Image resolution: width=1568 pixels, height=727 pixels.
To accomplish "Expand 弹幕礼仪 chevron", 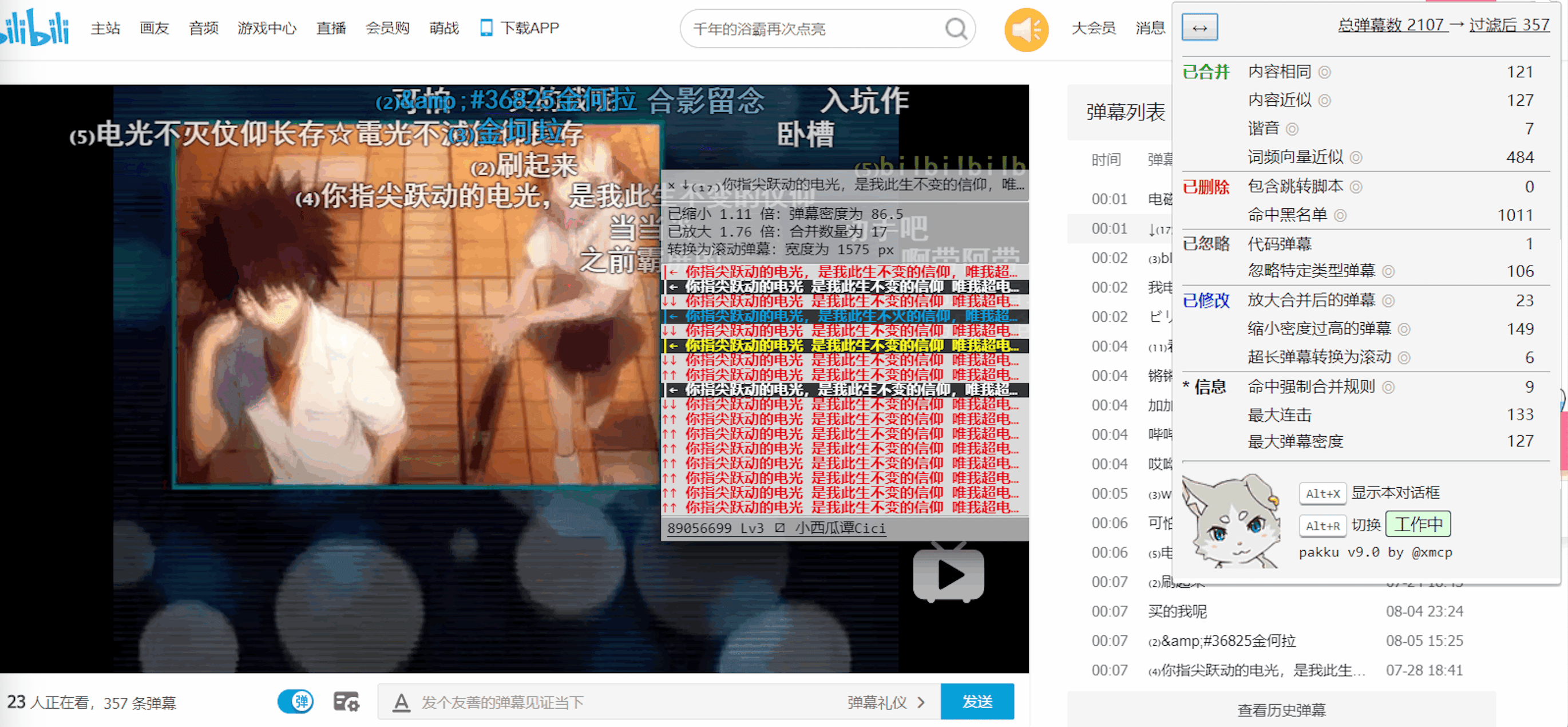I will click(920, 702).
